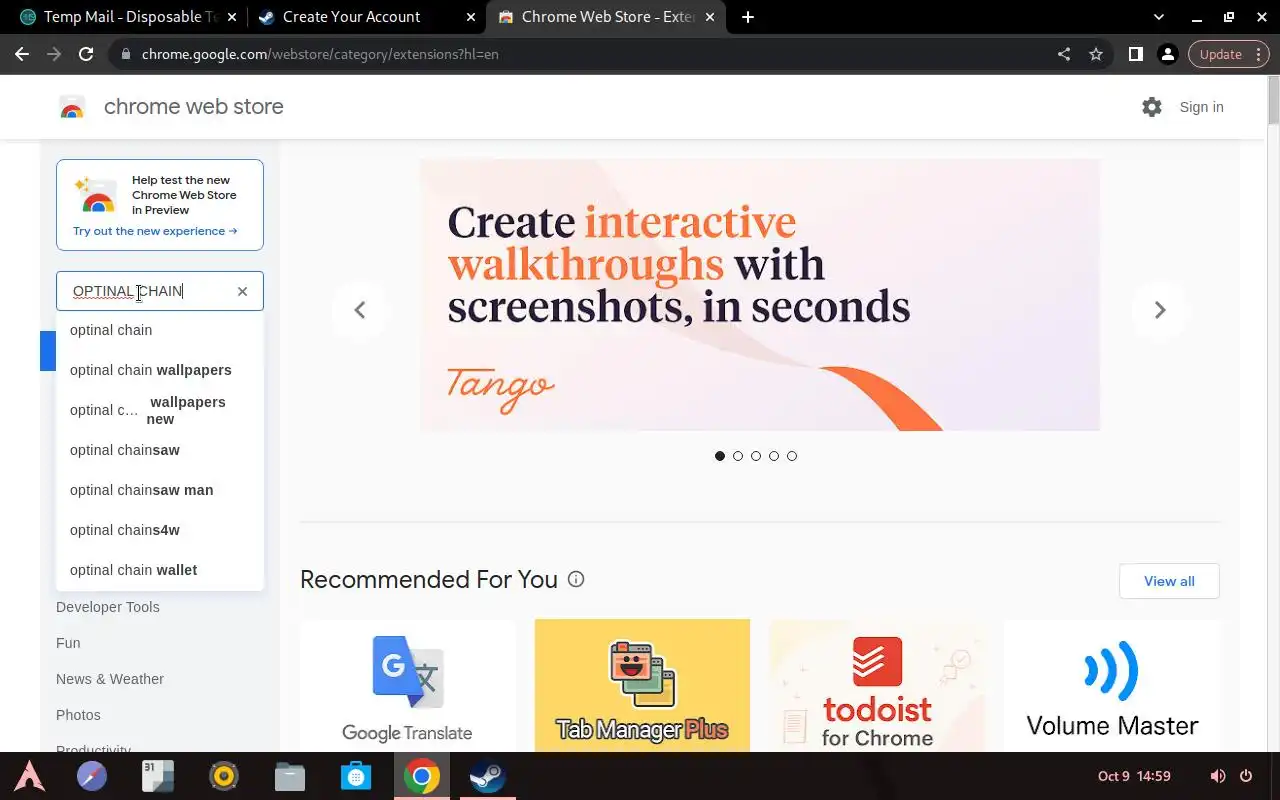Open Google Chrome in taskbar
Viewport: 1280px width, 800px height.
(x=422, y=776)
